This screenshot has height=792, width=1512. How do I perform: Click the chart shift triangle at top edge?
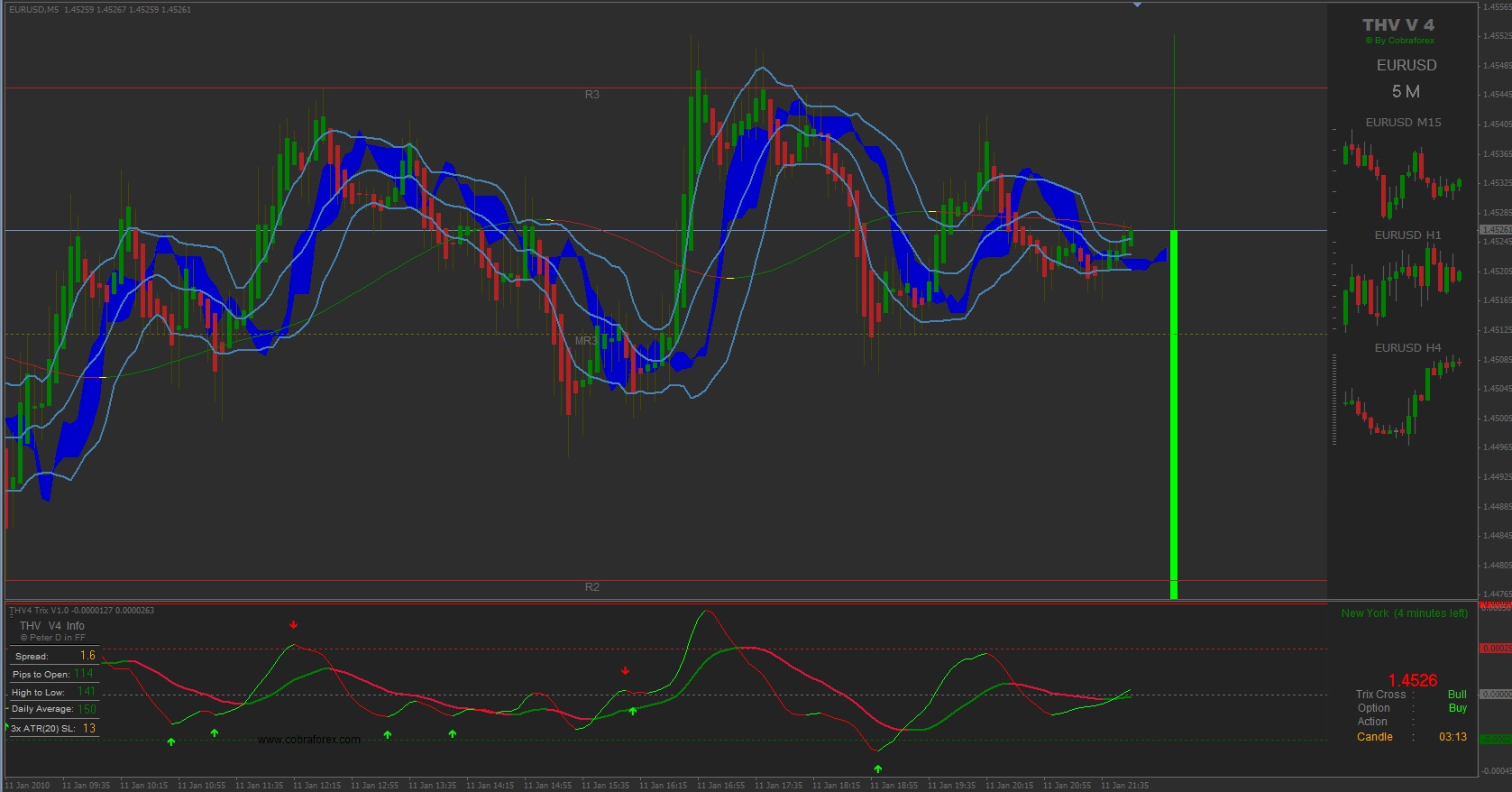click(1137, 5)
